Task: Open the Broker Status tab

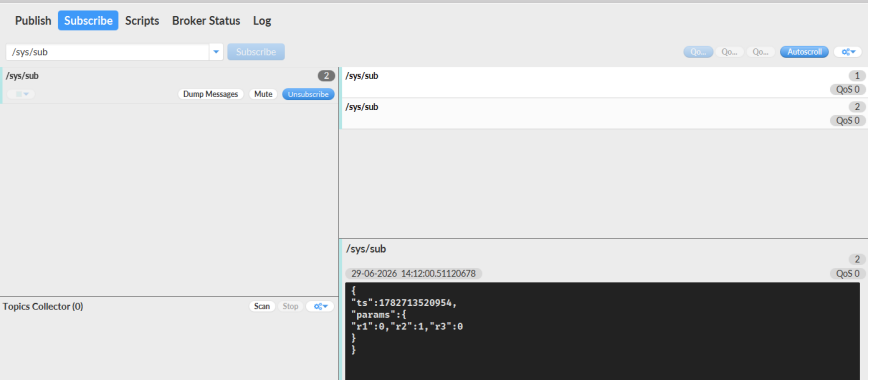Action: coord(206,21)
